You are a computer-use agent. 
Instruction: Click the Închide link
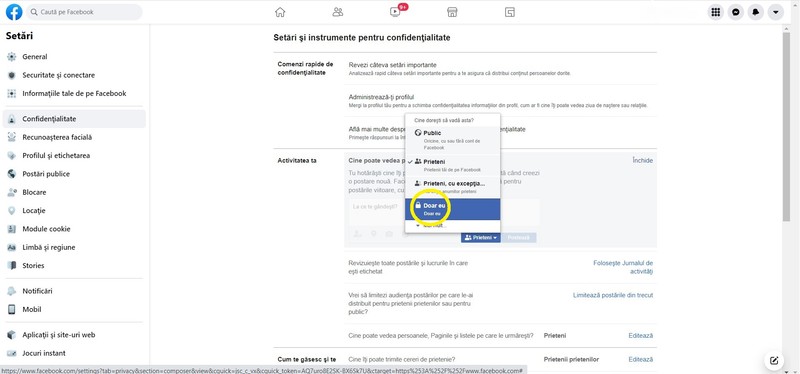click(x=642, y=160)
